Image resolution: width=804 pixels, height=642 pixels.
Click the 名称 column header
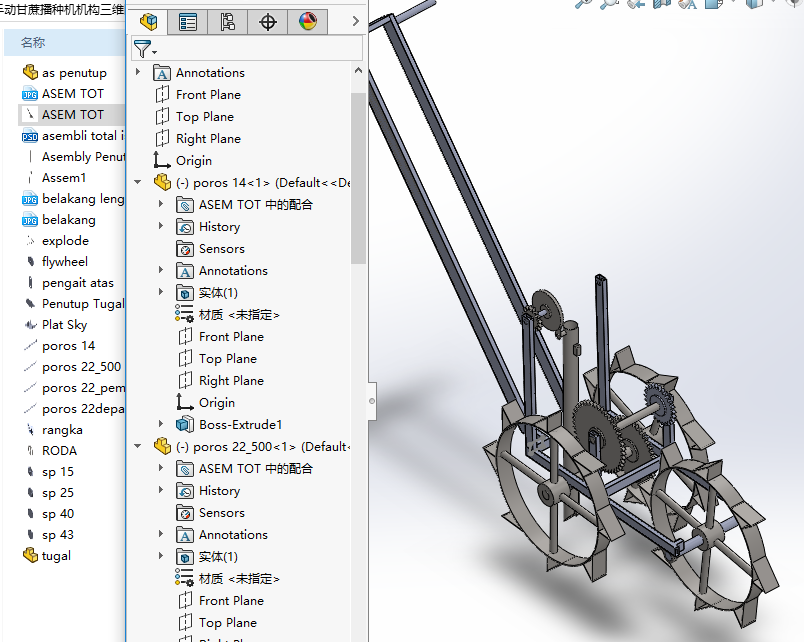pos(33,43)
